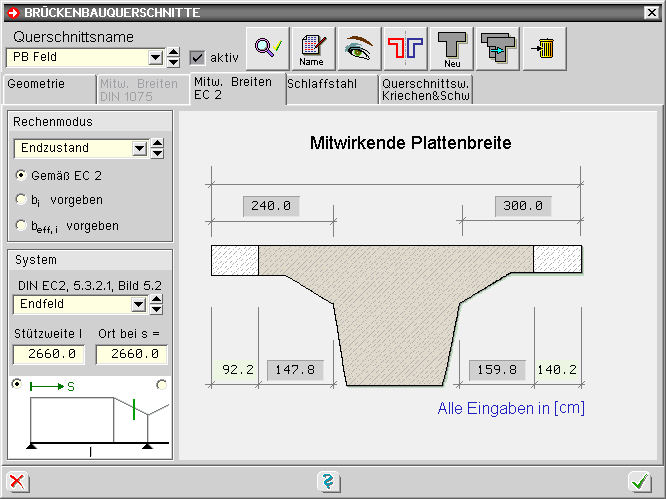Click the copy cross-section icon
The height and width of the screenshot is (499, 666).
point(498,47)
